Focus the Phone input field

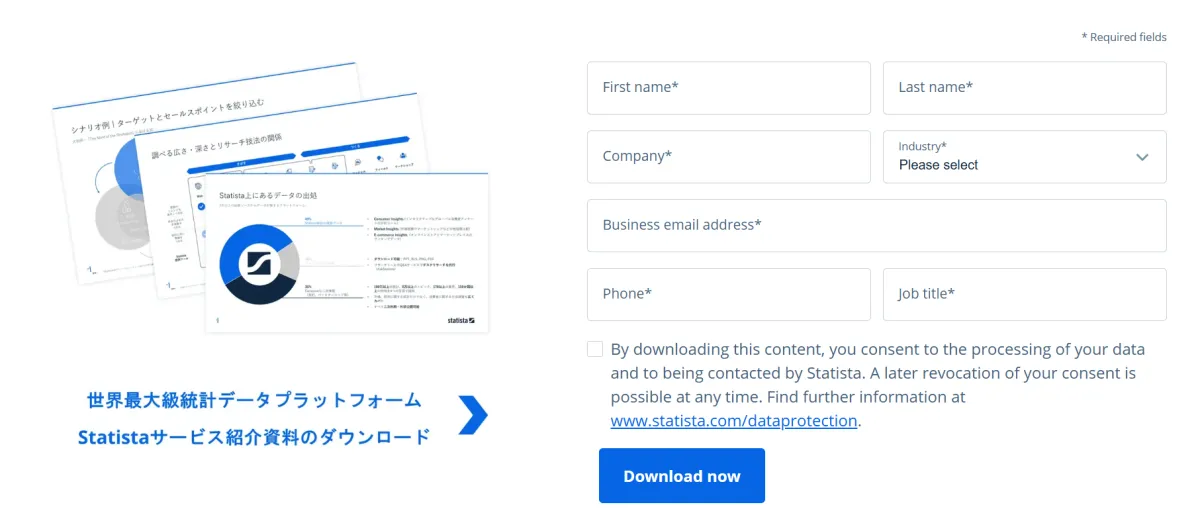(x=728, y=294)
